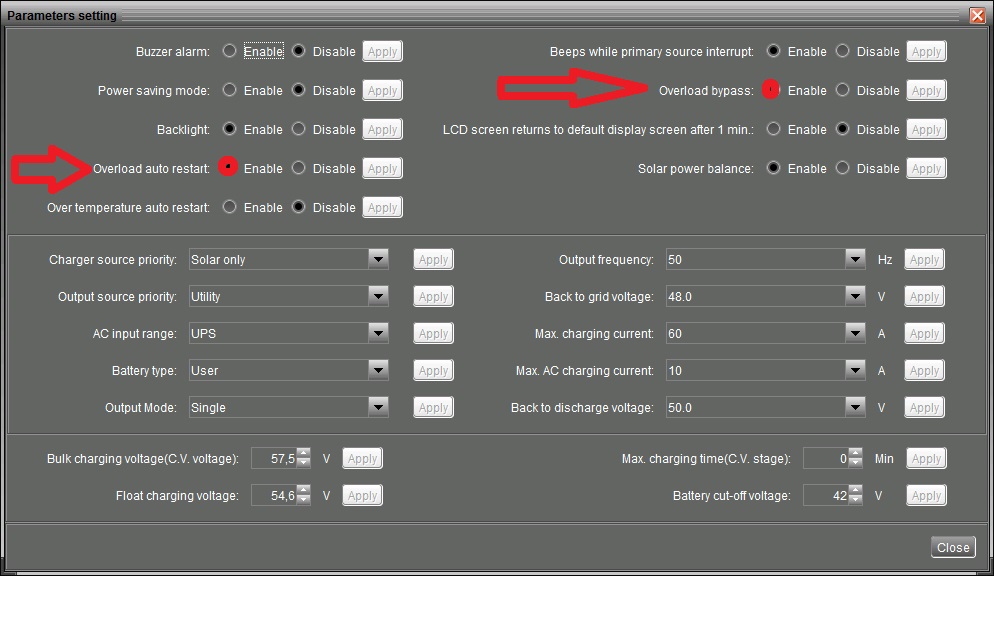994x635 pixels.
Task: Decrease the Float charging voltage stepper
Action: [304, 500]
